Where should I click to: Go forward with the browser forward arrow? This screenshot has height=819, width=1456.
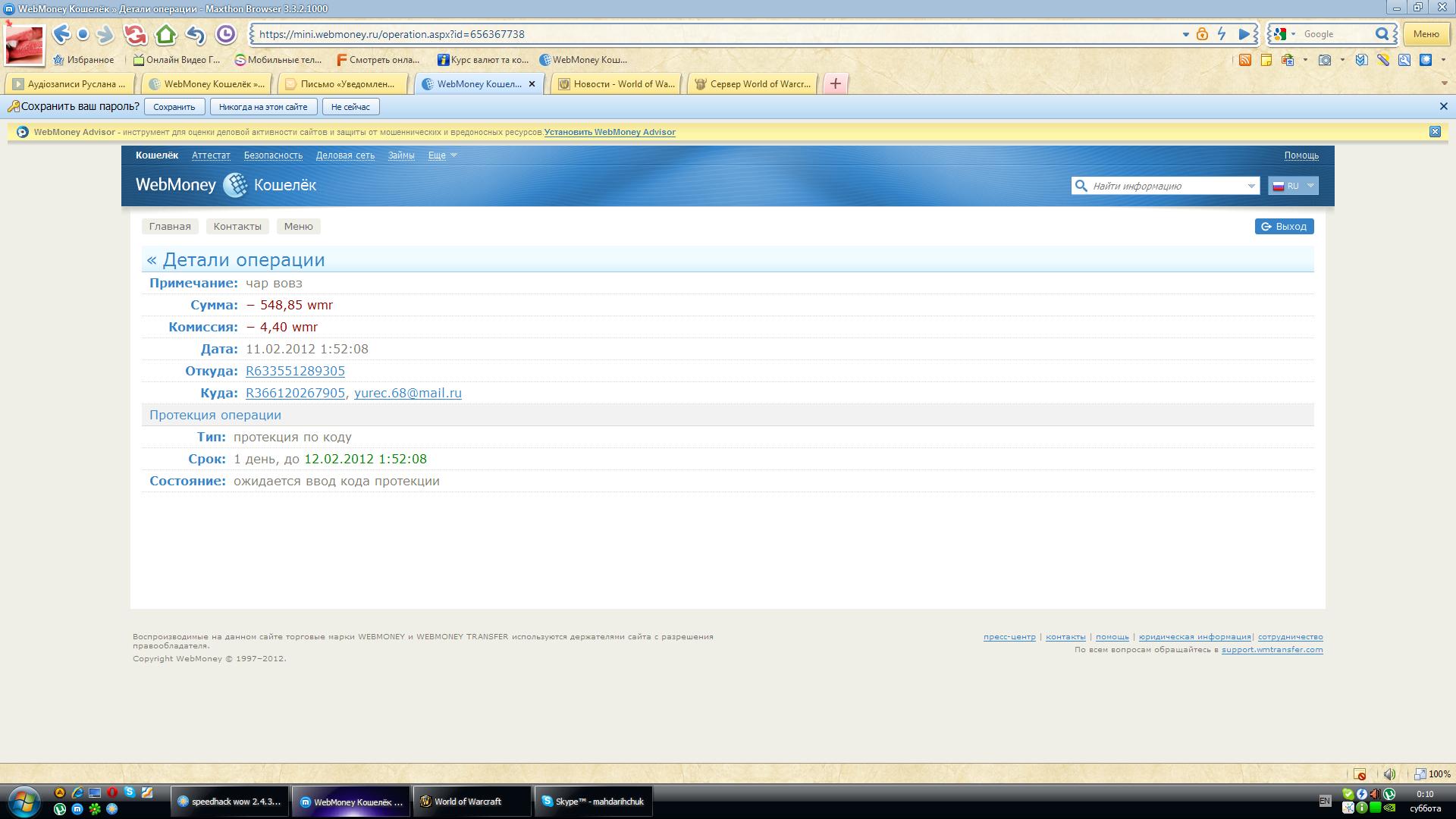(105, 34)
